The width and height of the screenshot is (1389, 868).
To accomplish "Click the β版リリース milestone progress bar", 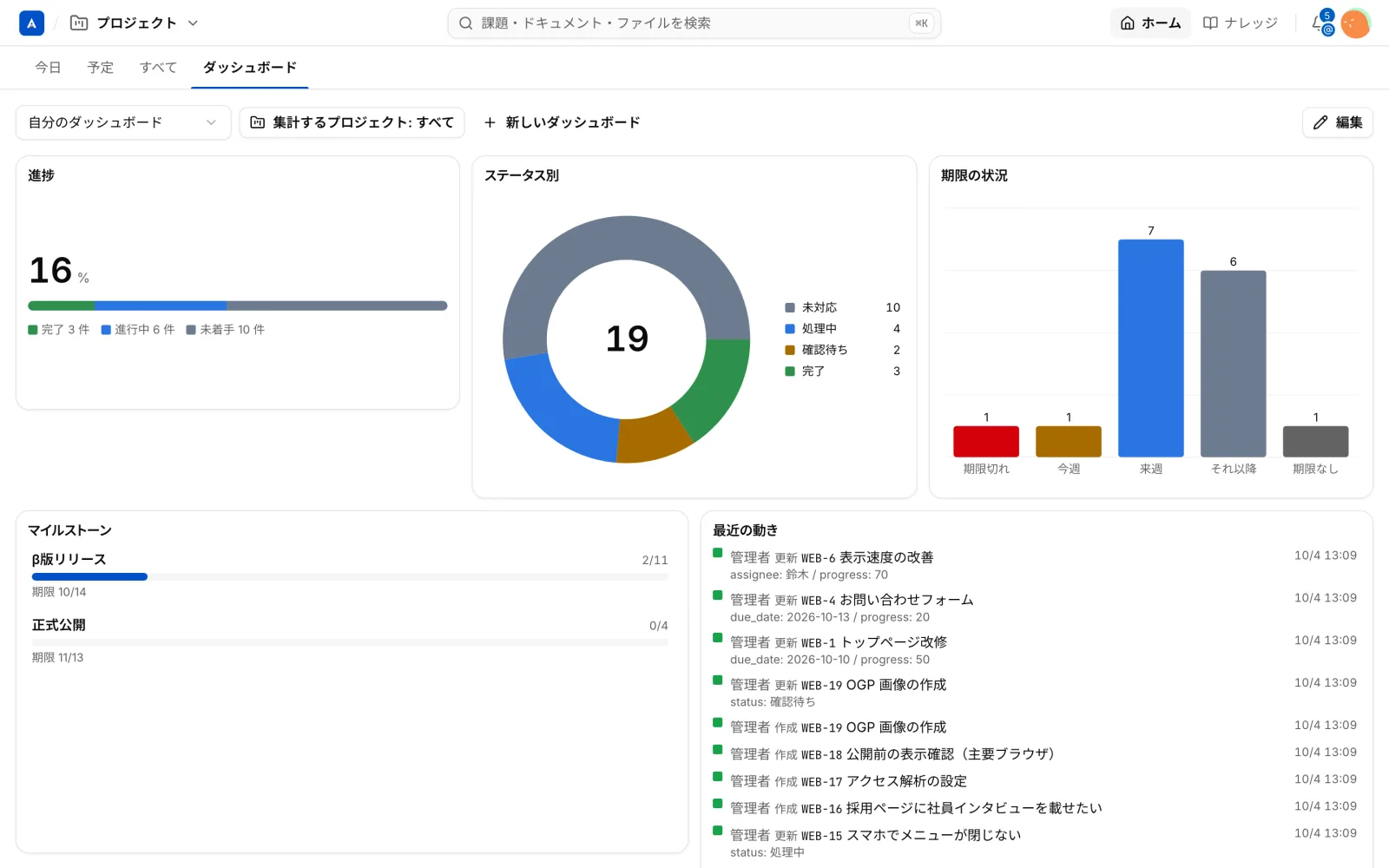I will coord(350,576).
